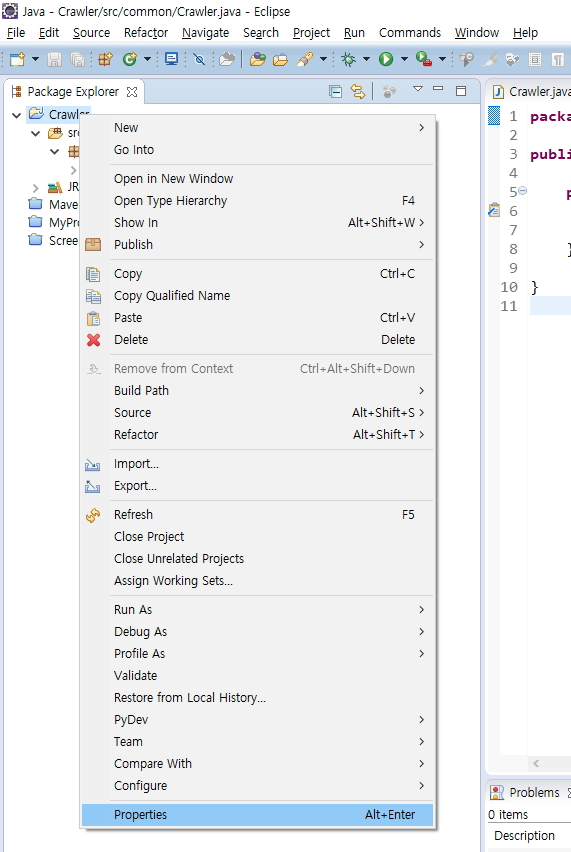Viewport: 571px width, 852px height.
Task: Open the Edit menu
Action: click(49, 33)
